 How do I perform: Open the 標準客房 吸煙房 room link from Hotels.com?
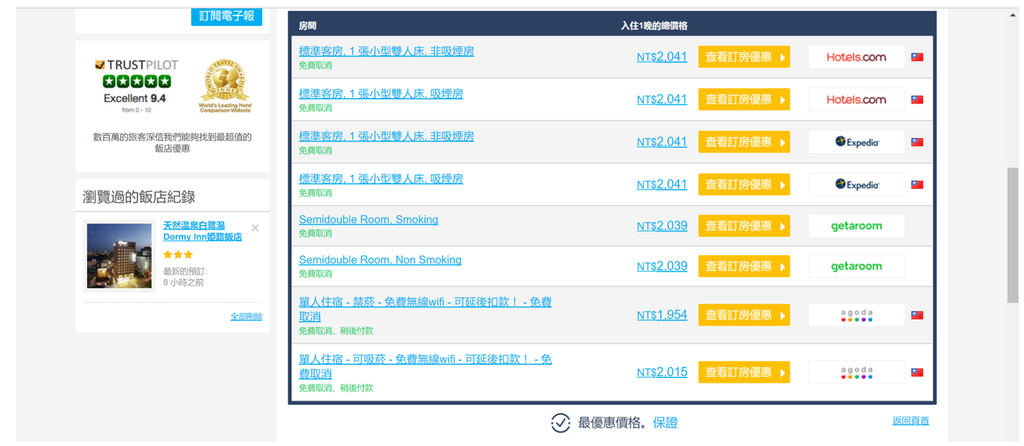(381, 93)
